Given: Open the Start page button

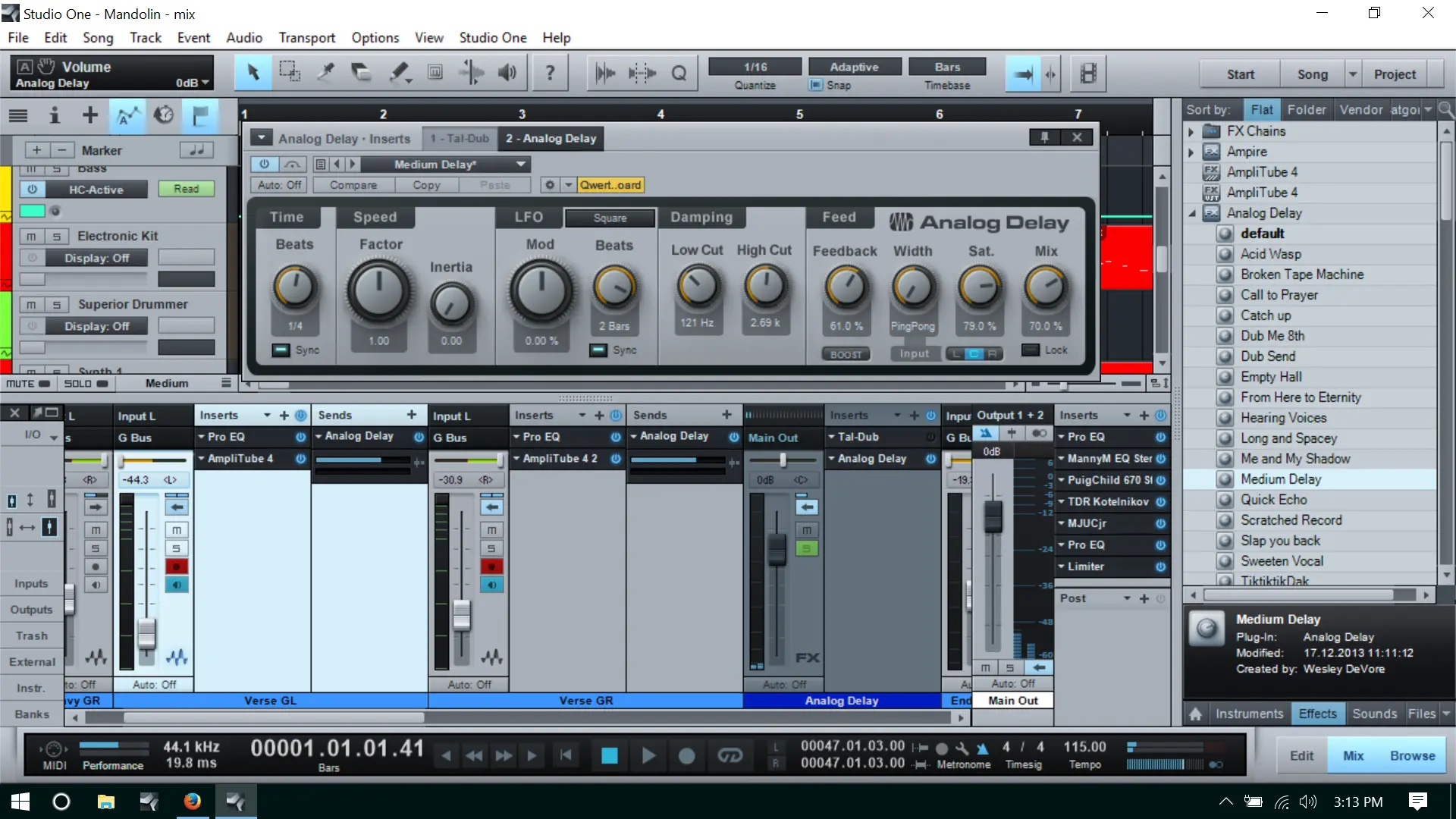Looking at the screenshot, I should [x=1241, y=74].
